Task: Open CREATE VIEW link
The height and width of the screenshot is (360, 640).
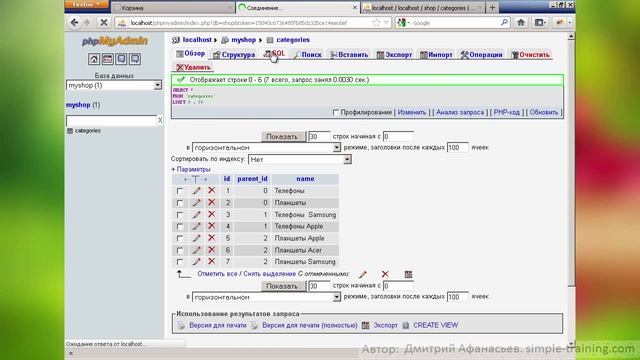Action: [x=436, y=325]
